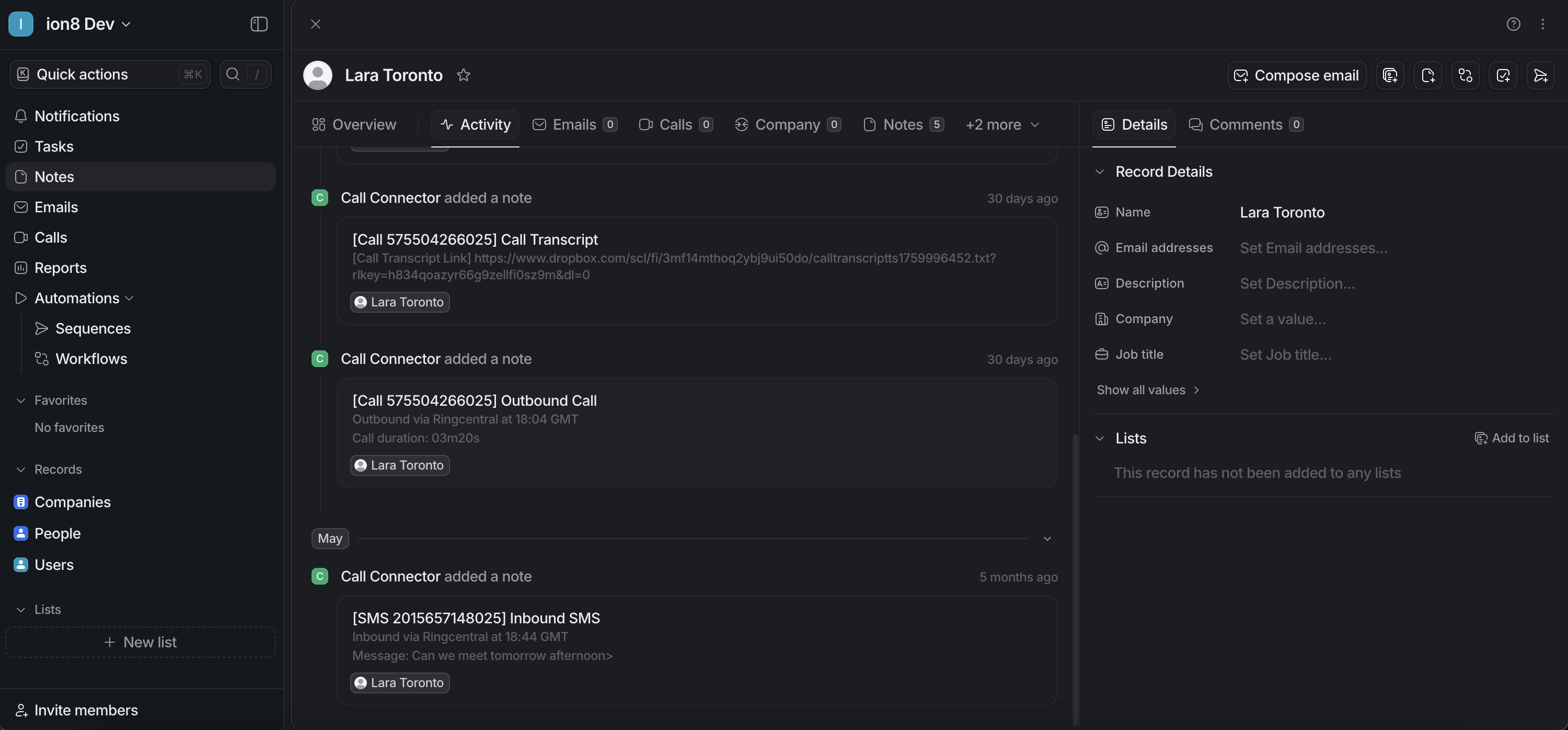
Task: Click the create task icon button
Action: pos(1503,75)
